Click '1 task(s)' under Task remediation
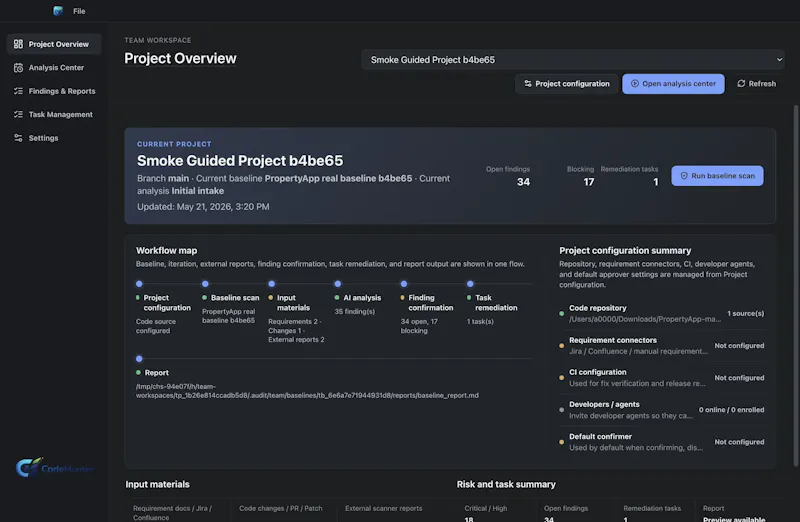The image size is (800, 522). 480,321
